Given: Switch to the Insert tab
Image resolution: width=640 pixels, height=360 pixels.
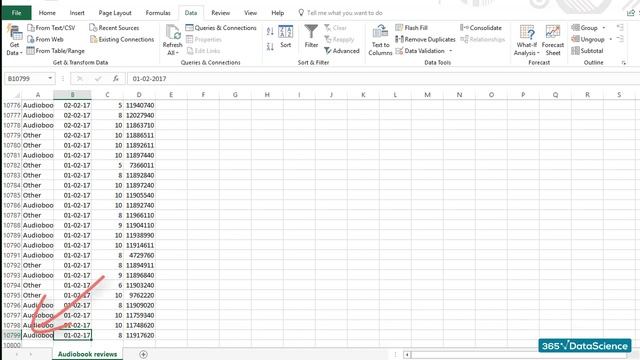Looking at the screenshot, I should click(77, 13).
